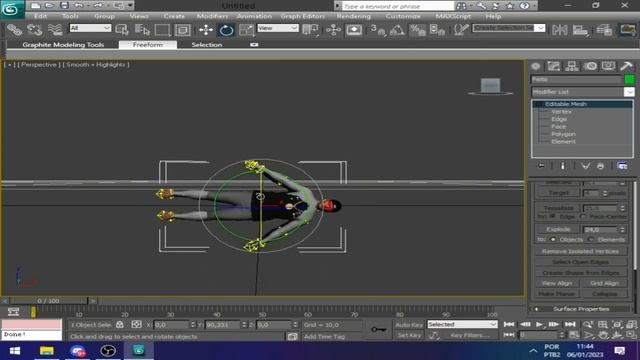Viewport: 640px width, 360px height.
Task: Collapse the Editable Mesh modifier tree
Action: point(538,104)
